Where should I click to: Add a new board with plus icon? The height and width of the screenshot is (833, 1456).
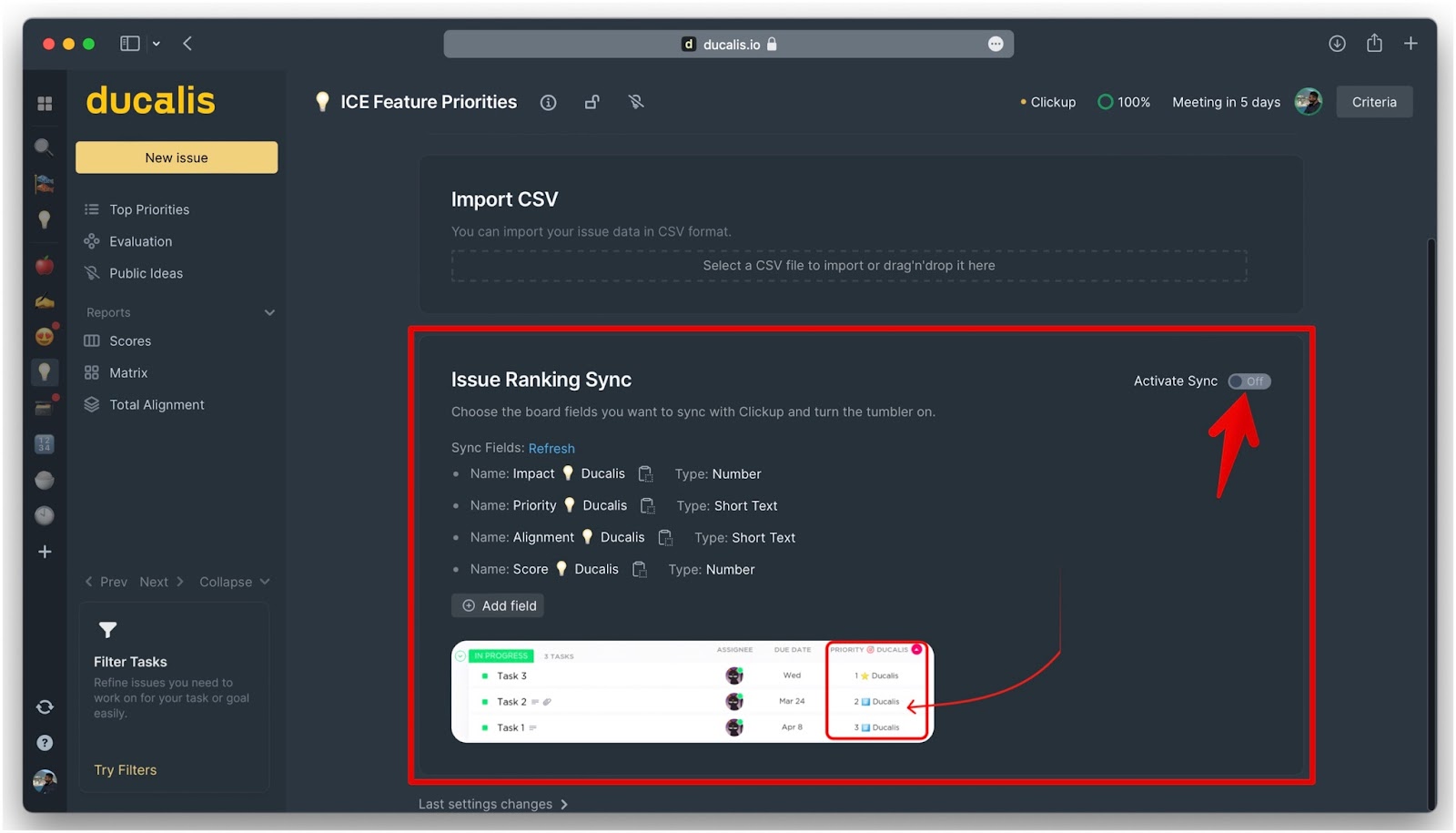tap(45, 552)
